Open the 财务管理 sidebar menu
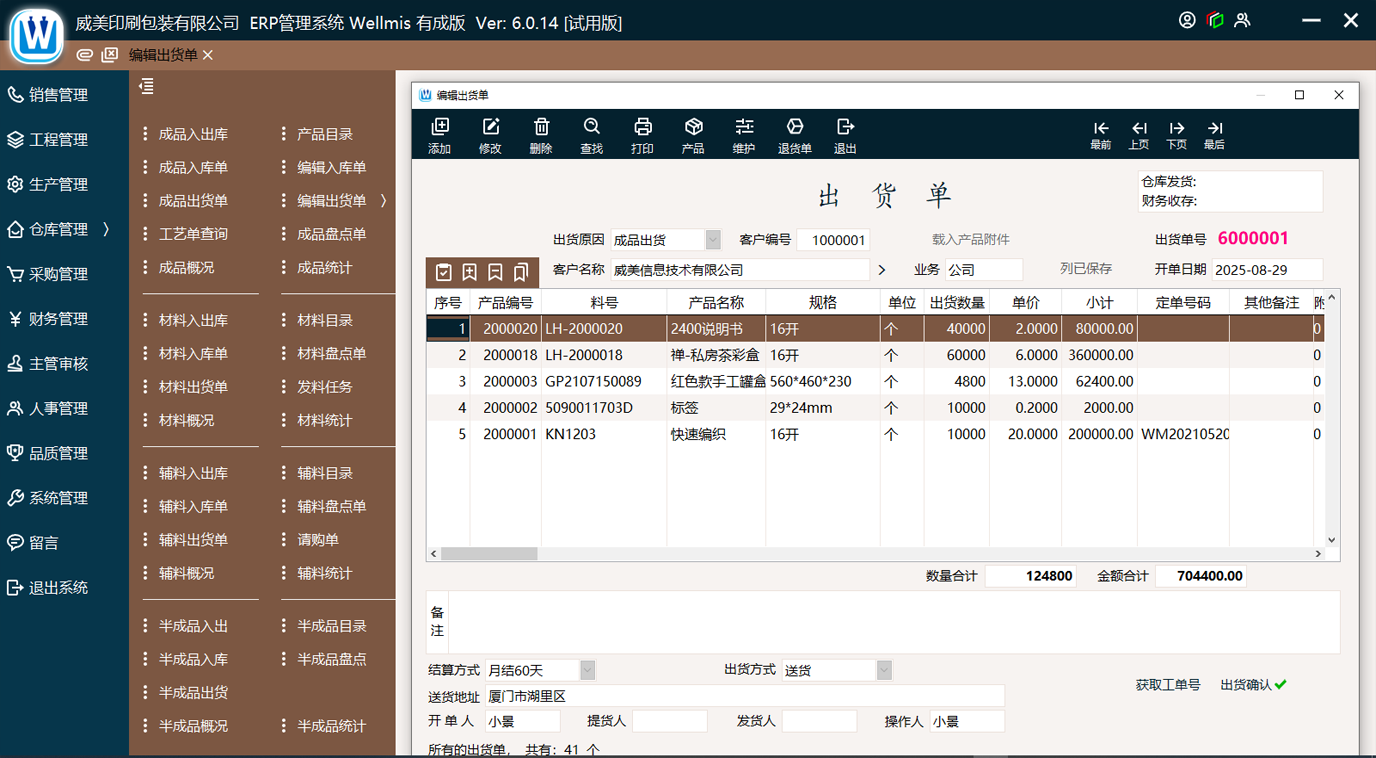The width and height of the screenshot is (1376, 758). pyautogui.click(x=60, y=318)
